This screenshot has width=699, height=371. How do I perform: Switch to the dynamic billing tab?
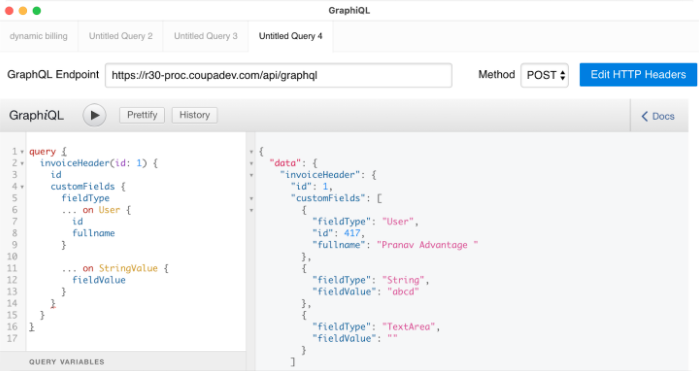pyautogui.click(x=39, y=36)
